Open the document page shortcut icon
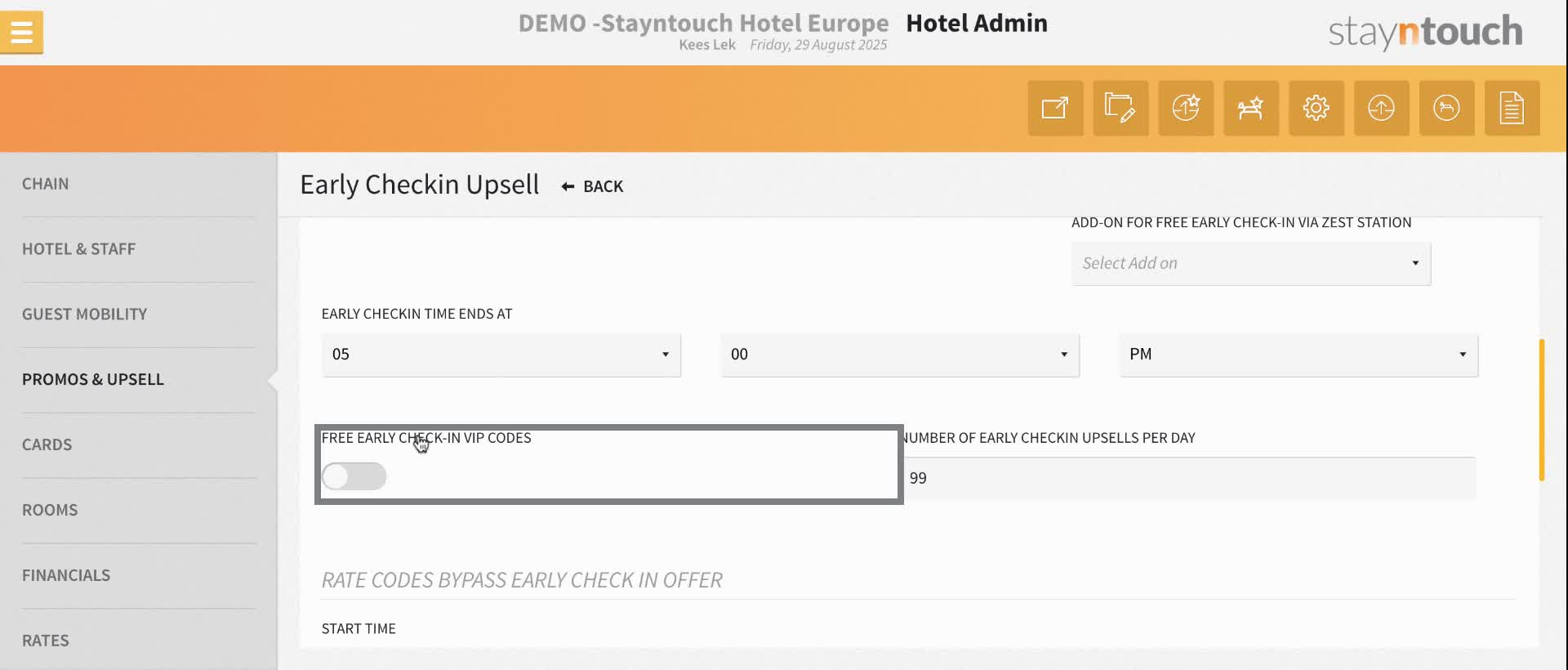 1512,108
